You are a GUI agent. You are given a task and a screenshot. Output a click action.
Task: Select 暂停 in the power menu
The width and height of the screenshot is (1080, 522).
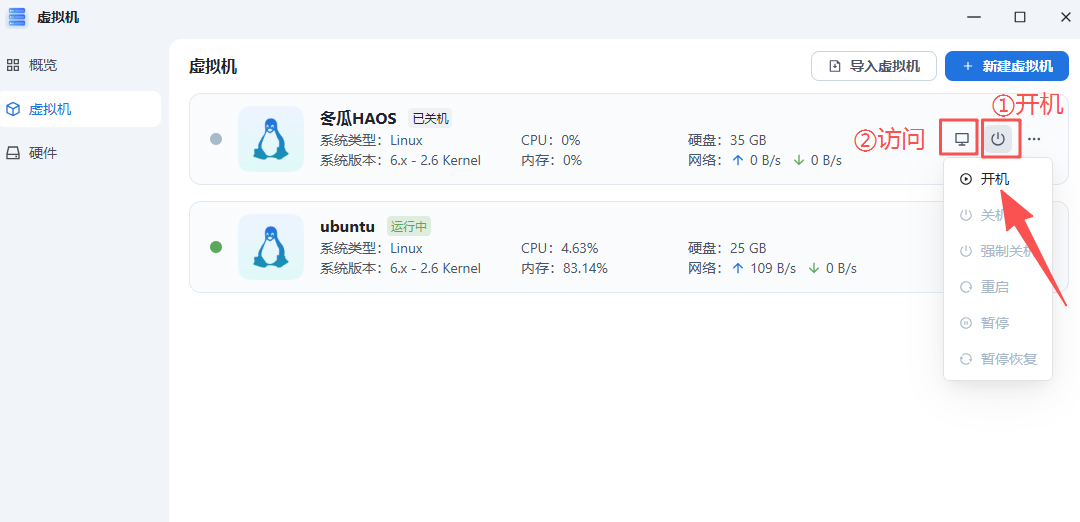coord(994,323)
